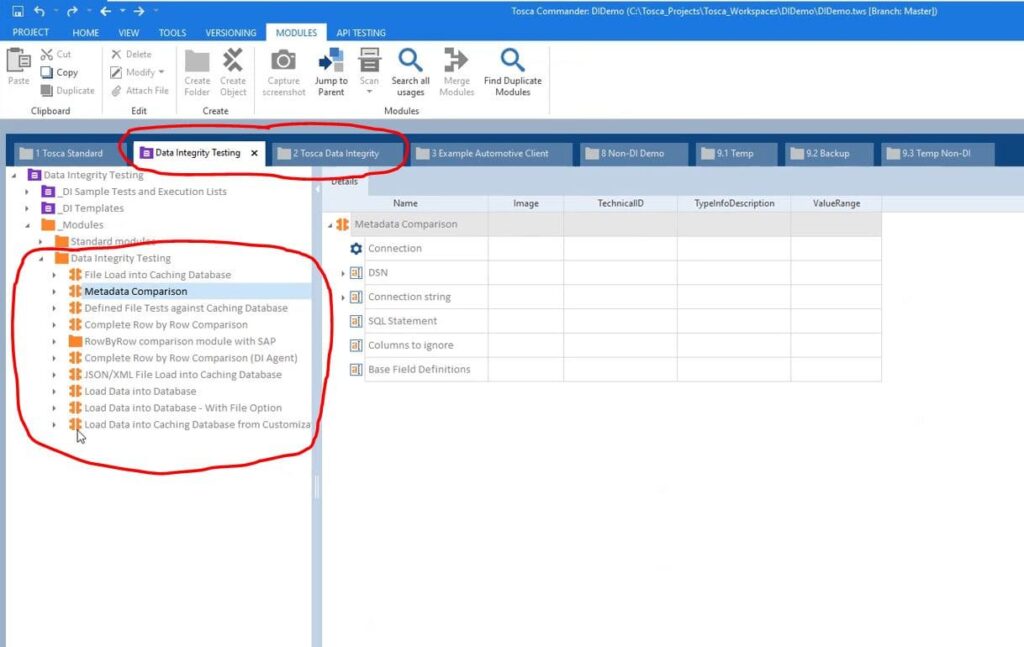The image size is (1024, 647).
Task: Close the Data Integrity Testing tab
Action: (254, 153)
